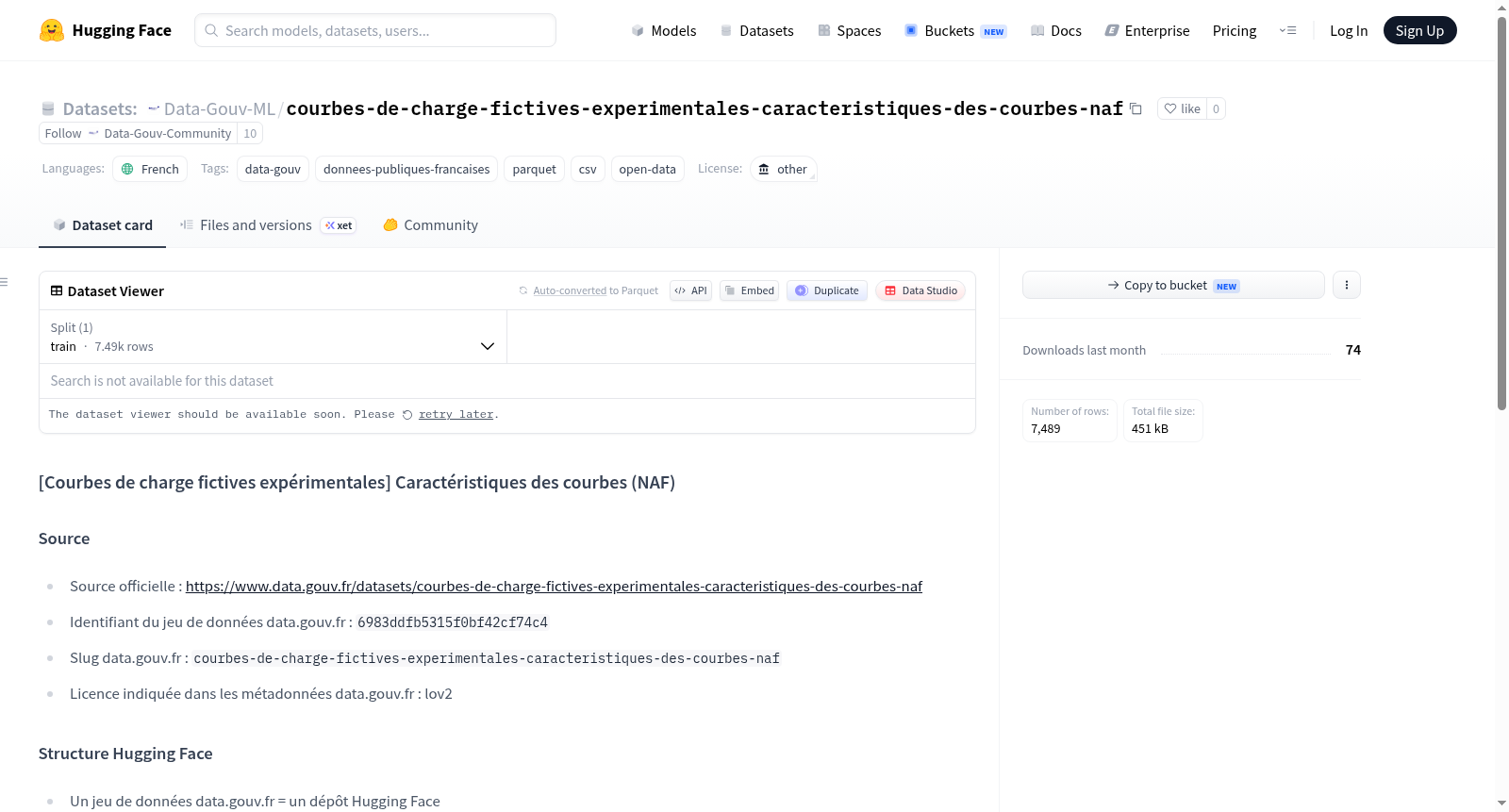
Task: Click the dataset search field
Action: pos(507,381)
